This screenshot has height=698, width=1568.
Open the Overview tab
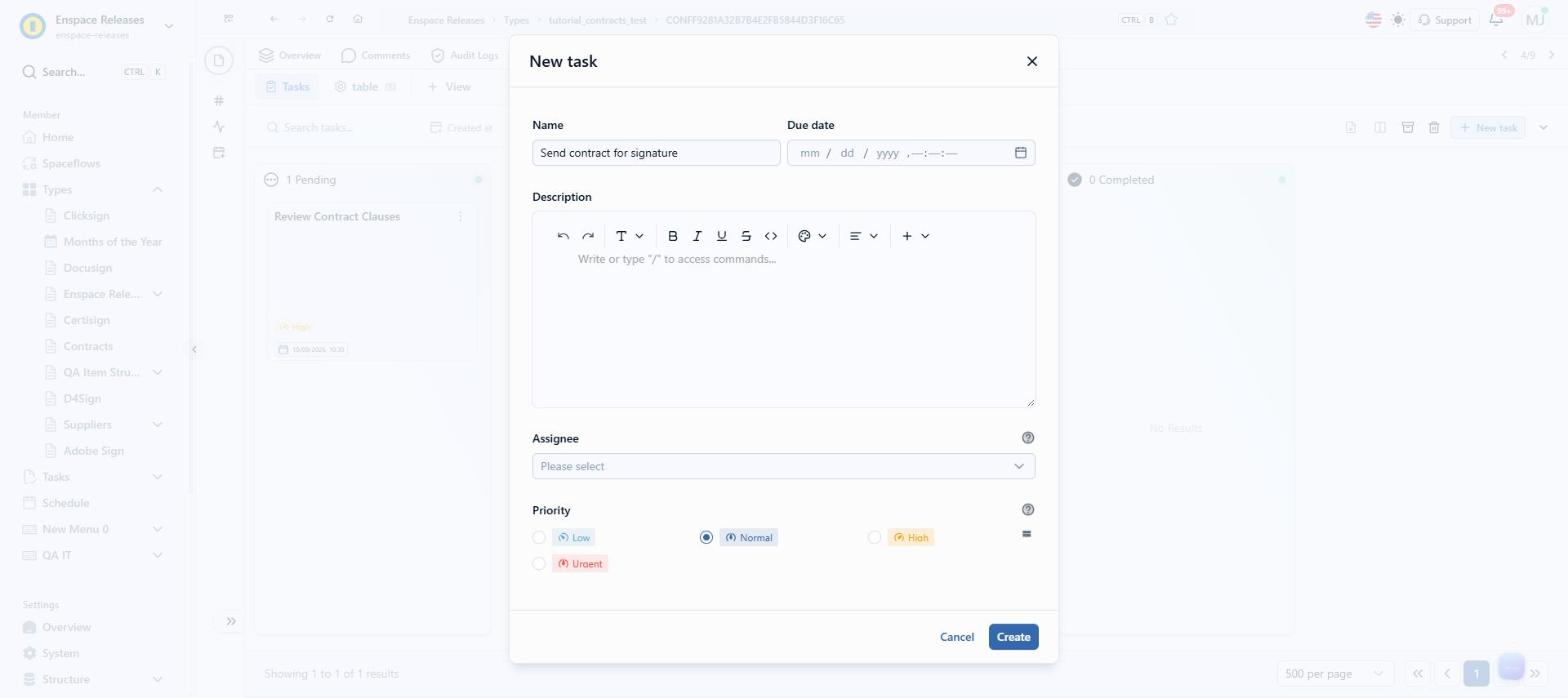pyautogui.click(x=290, y=56)
